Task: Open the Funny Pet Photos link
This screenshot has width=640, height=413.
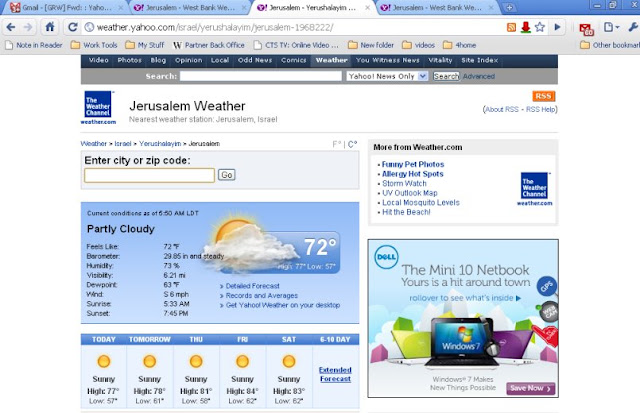Action: [413, 164]
